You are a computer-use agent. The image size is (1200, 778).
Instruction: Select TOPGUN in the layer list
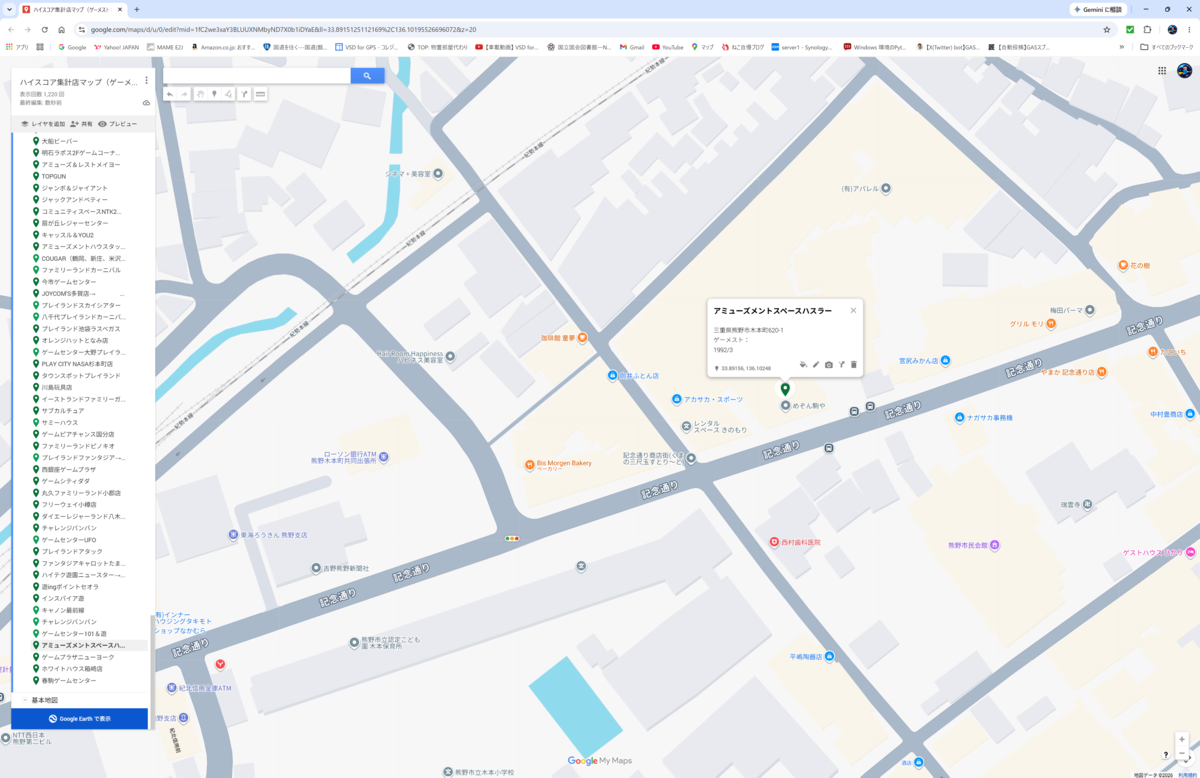(54, 177)
